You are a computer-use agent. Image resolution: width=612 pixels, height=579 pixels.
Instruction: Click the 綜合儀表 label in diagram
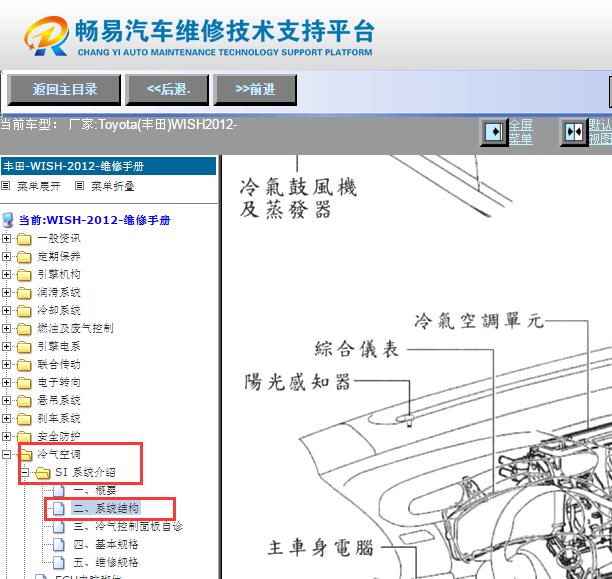[356, 349]
